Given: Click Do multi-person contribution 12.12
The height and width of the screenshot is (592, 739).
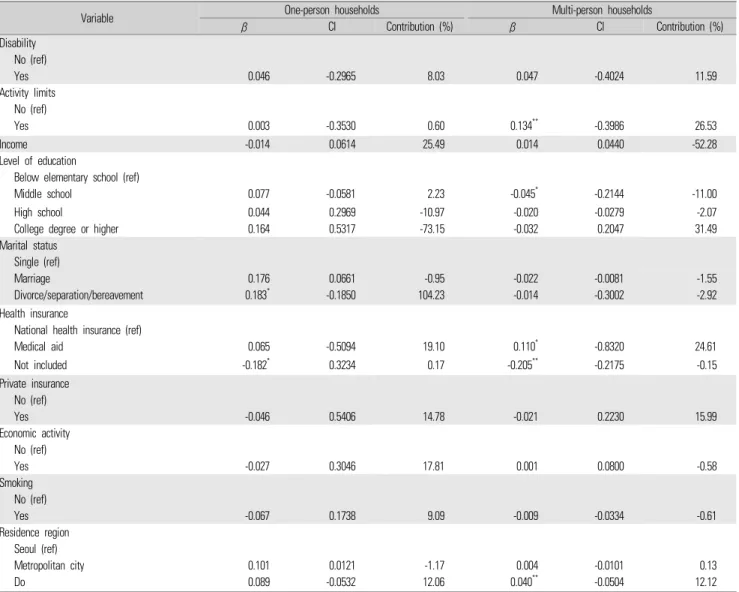Looking at the screenshot, I should point(706,582).
